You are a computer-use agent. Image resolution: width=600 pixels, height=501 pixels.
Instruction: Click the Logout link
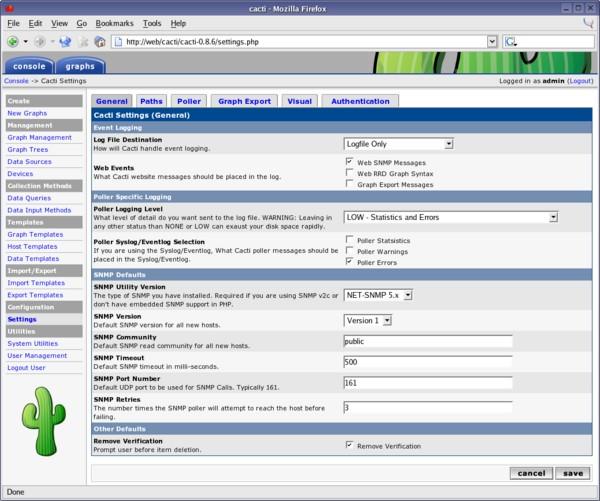(x=580, y=81)
